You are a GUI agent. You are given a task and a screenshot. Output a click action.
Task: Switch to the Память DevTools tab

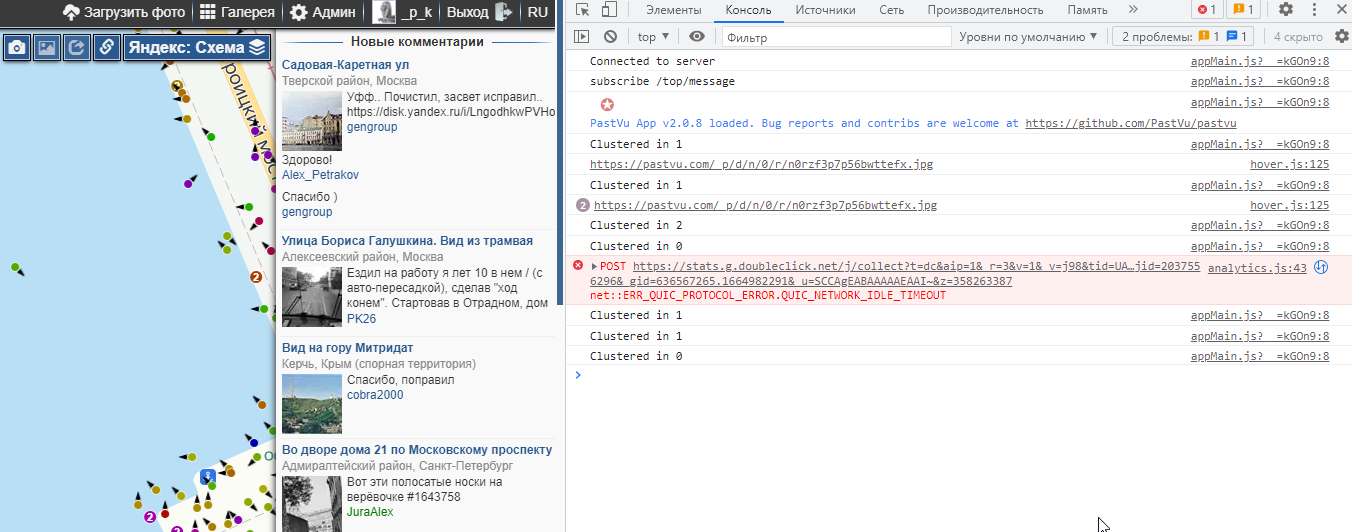click(1087, 10)
